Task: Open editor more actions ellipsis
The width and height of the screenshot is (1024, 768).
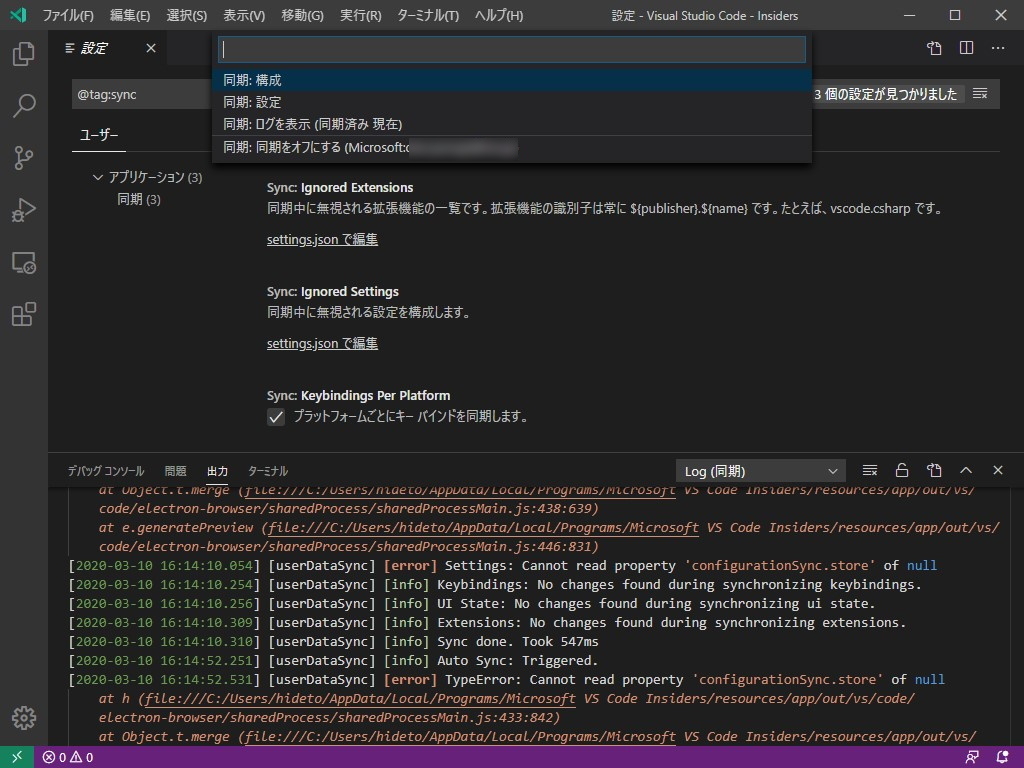Action: pyautogui.click(x=998, y=48)
